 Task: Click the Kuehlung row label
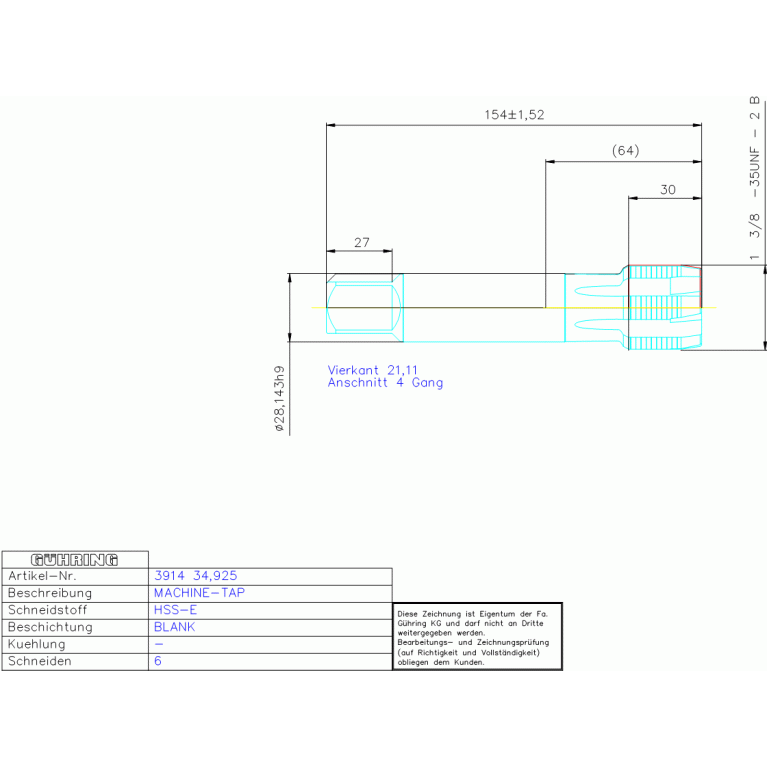37,644
